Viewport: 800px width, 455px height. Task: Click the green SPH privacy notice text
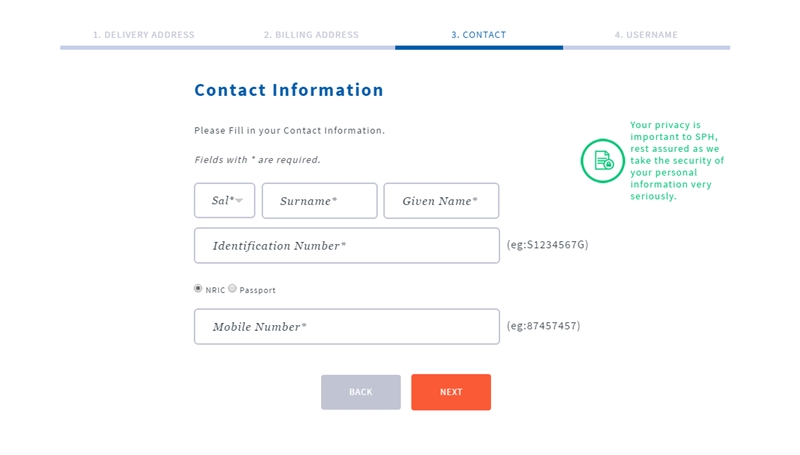(x=677, y=160)
